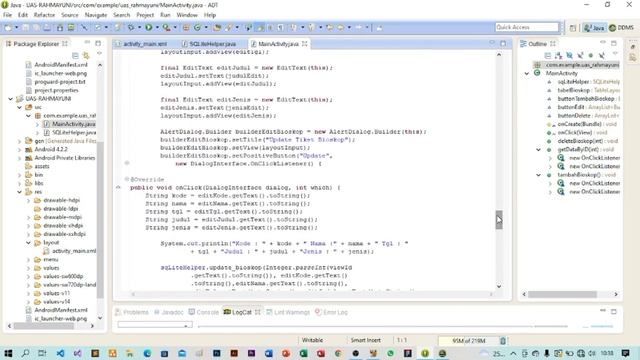The width and height of the screenshot is (640, 360).
Task: Click the Android Virtual Device Manager icon
Action: tap(71, 27)
